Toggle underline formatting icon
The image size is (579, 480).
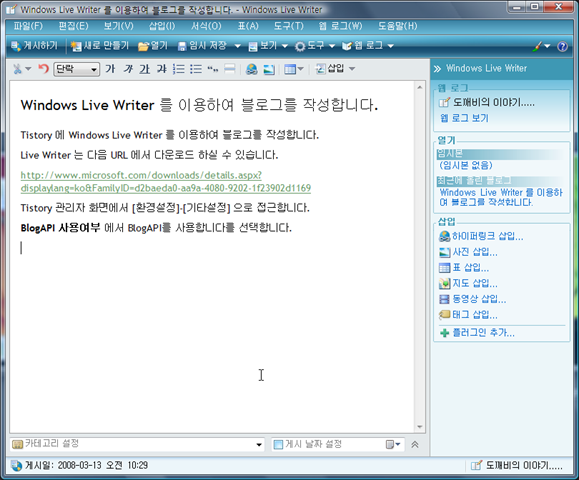point(145,69)
